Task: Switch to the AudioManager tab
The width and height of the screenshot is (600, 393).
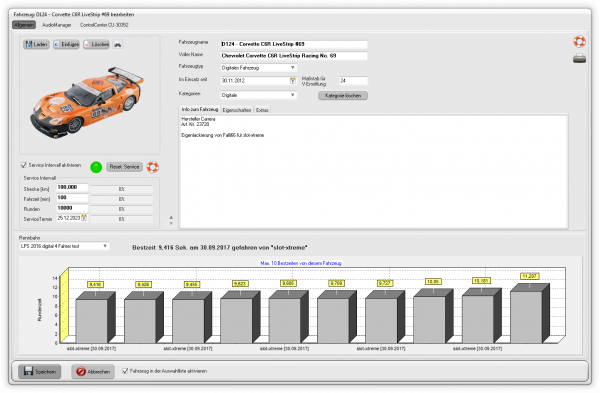Action: (57, 25)
